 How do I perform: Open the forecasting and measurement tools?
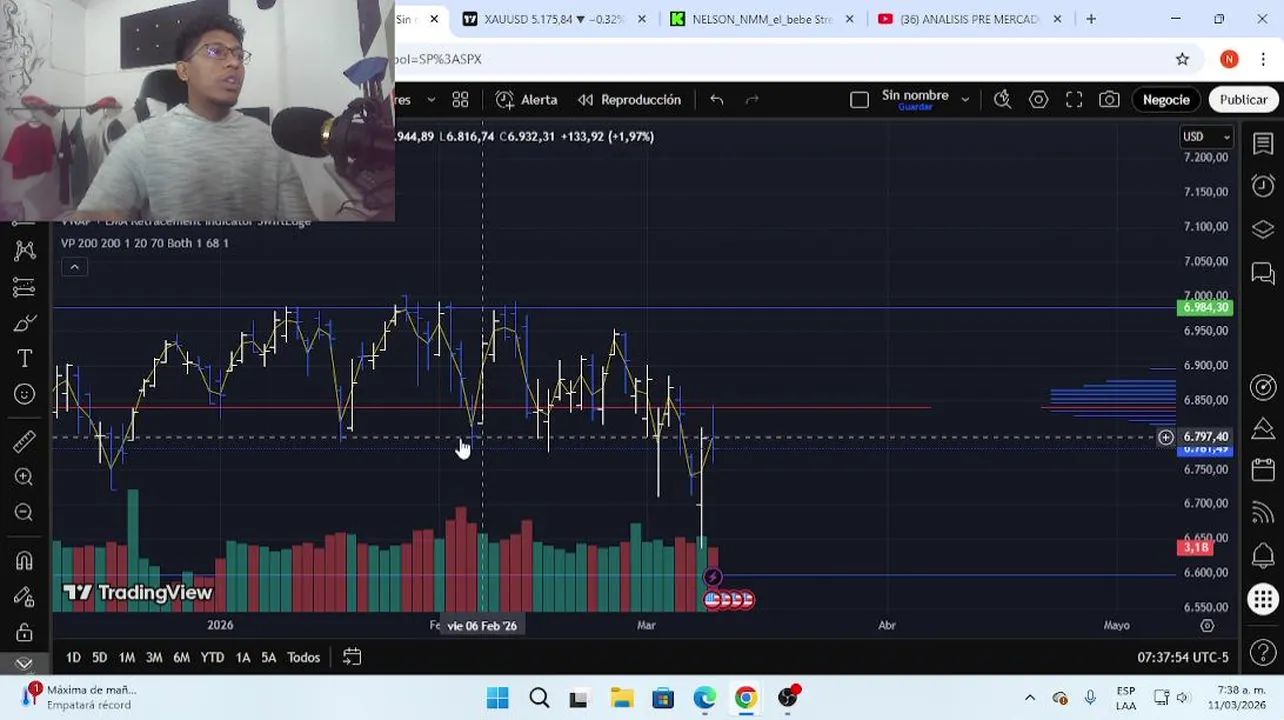pyautogui.click(x=24, y=287)
